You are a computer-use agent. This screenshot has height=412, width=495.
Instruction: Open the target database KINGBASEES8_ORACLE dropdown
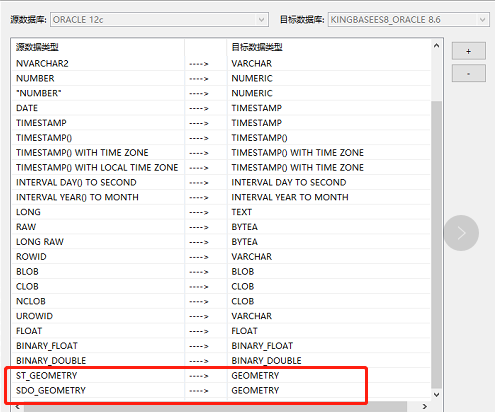pyautogui.click(x=409, y=20)
